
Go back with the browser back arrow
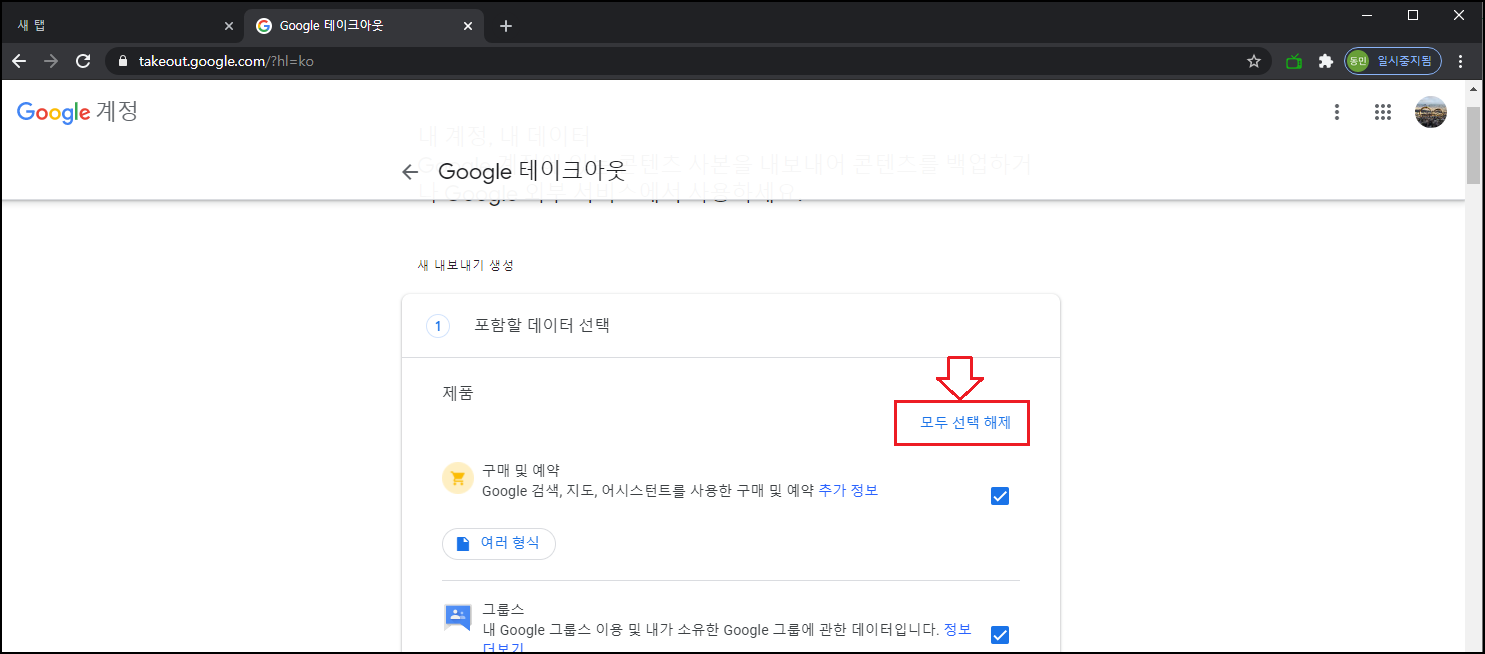19,61
